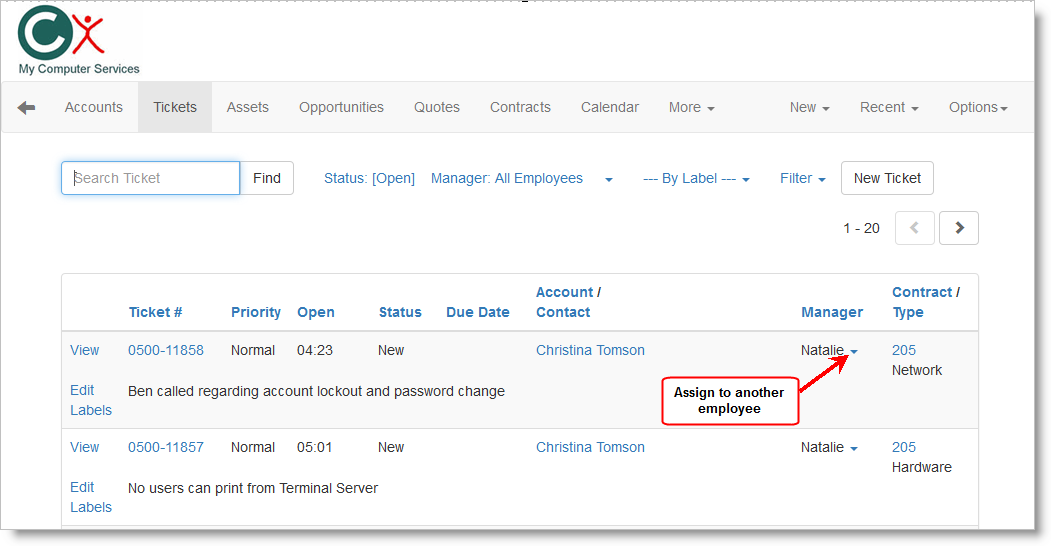
Task: Focus the Search Ticket input field
Action: click(x=151, y=178)
